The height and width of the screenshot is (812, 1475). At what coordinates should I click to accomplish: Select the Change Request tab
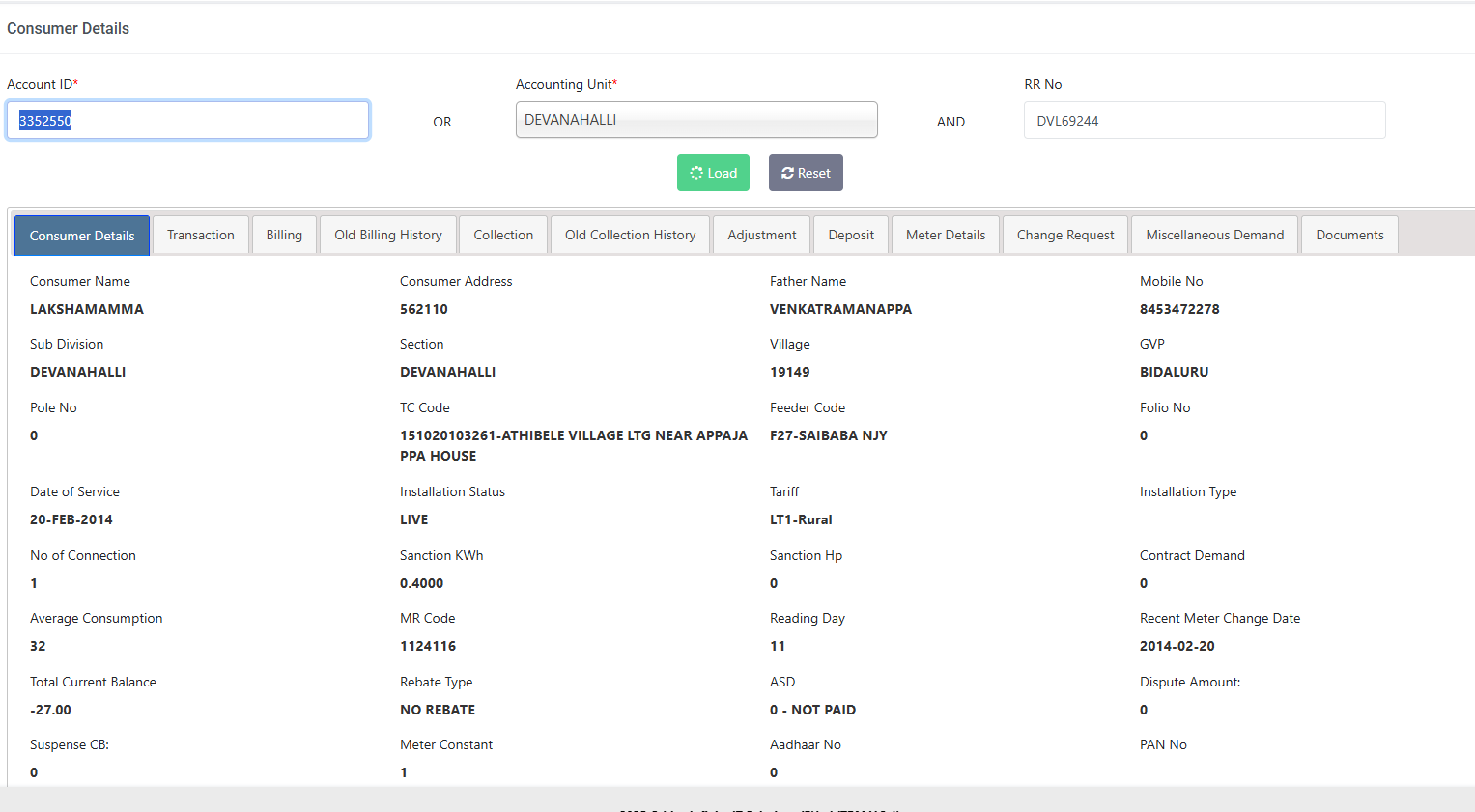tap(1064, 235)
